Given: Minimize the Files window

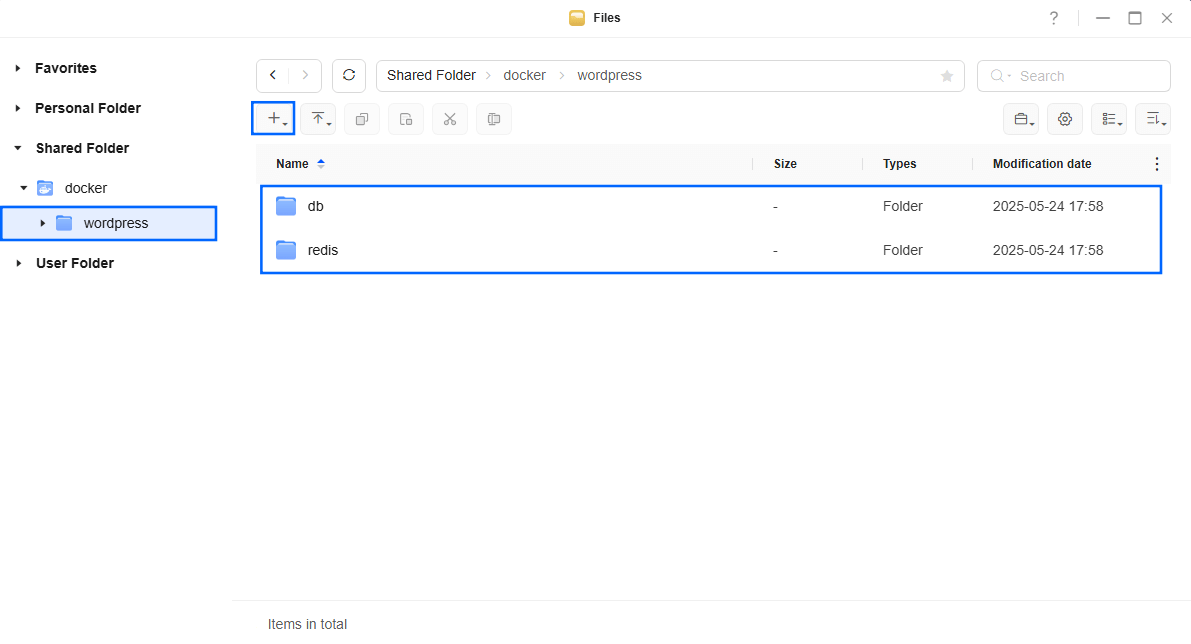Looking at the screenshot, I should click(1103, 18).
